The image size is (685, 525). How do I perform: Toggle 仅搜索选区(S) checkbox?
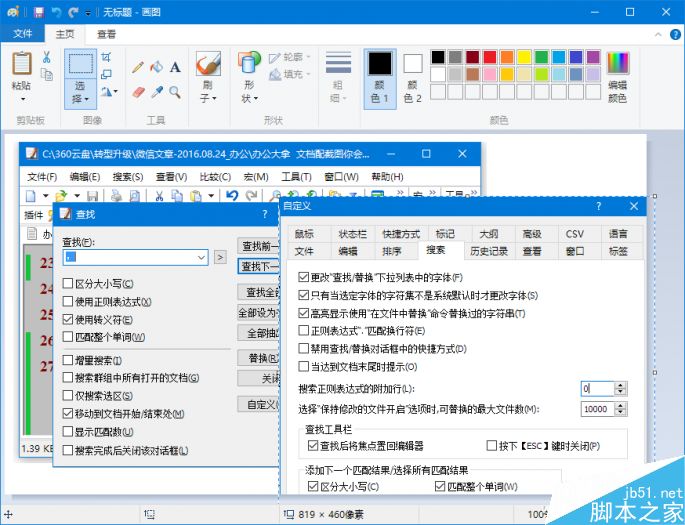[x=68, y=395]
